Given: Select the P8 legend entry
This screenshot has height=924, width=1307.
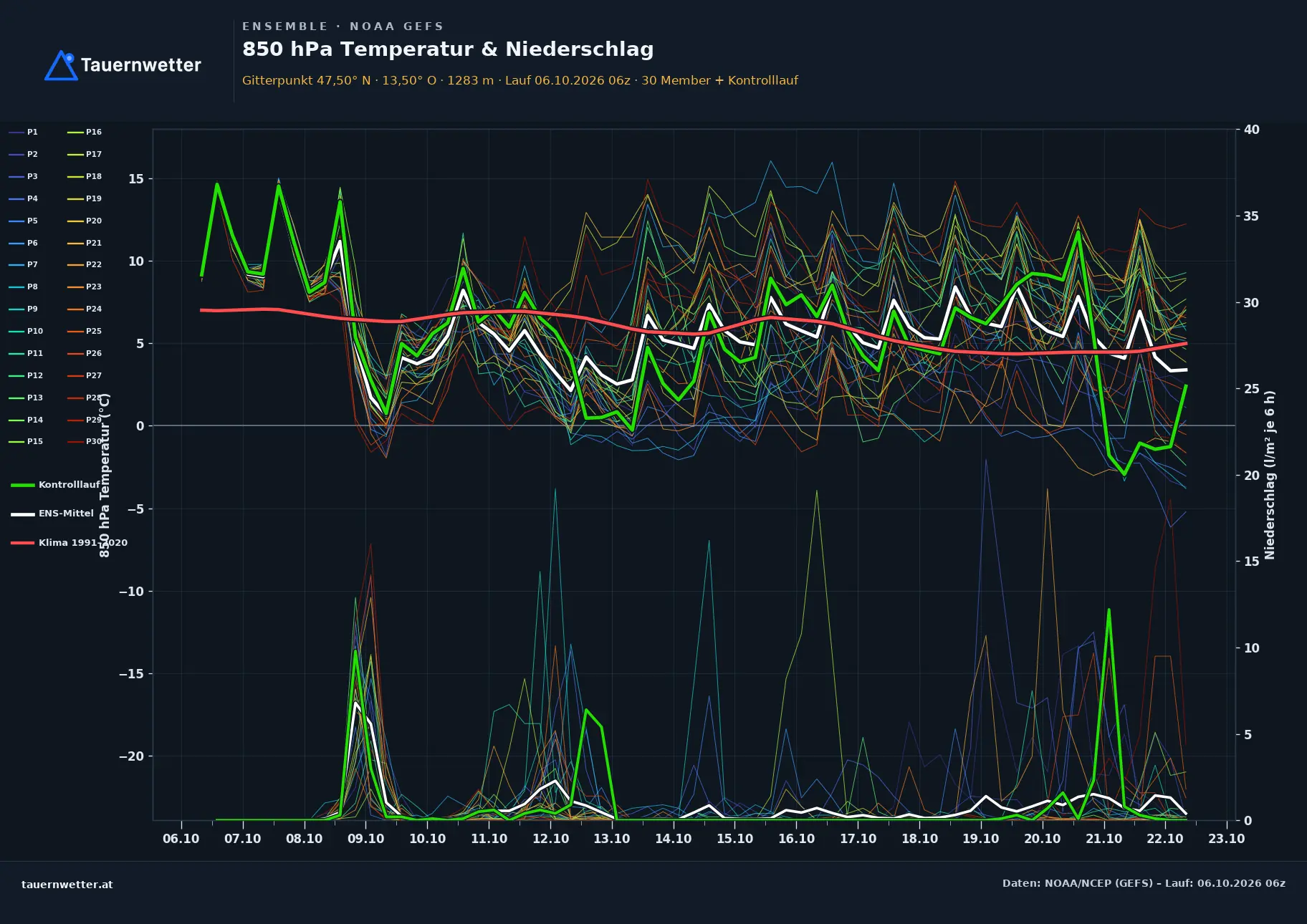Looking at the screenshot, I should (x=24, y=287).
